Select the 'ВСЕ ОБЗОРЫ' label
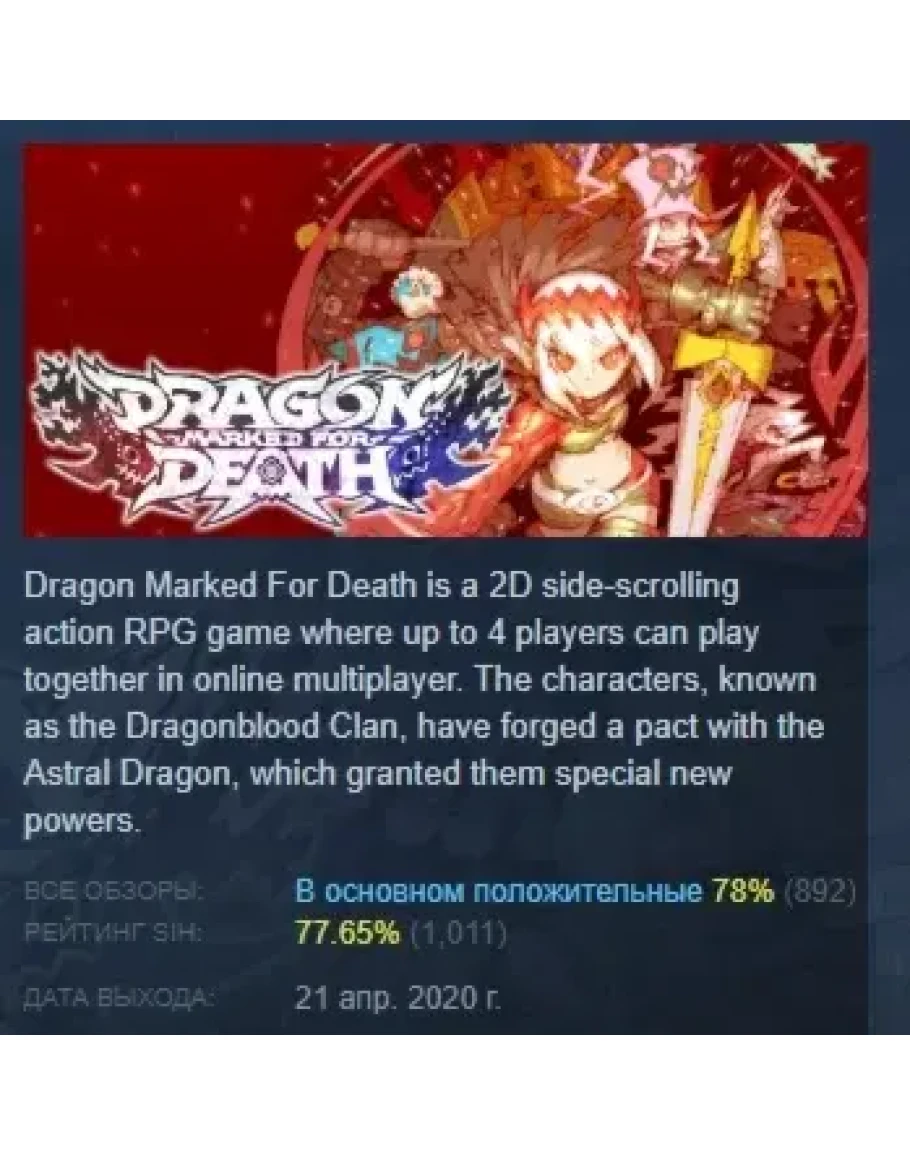 tap(115, 891)
